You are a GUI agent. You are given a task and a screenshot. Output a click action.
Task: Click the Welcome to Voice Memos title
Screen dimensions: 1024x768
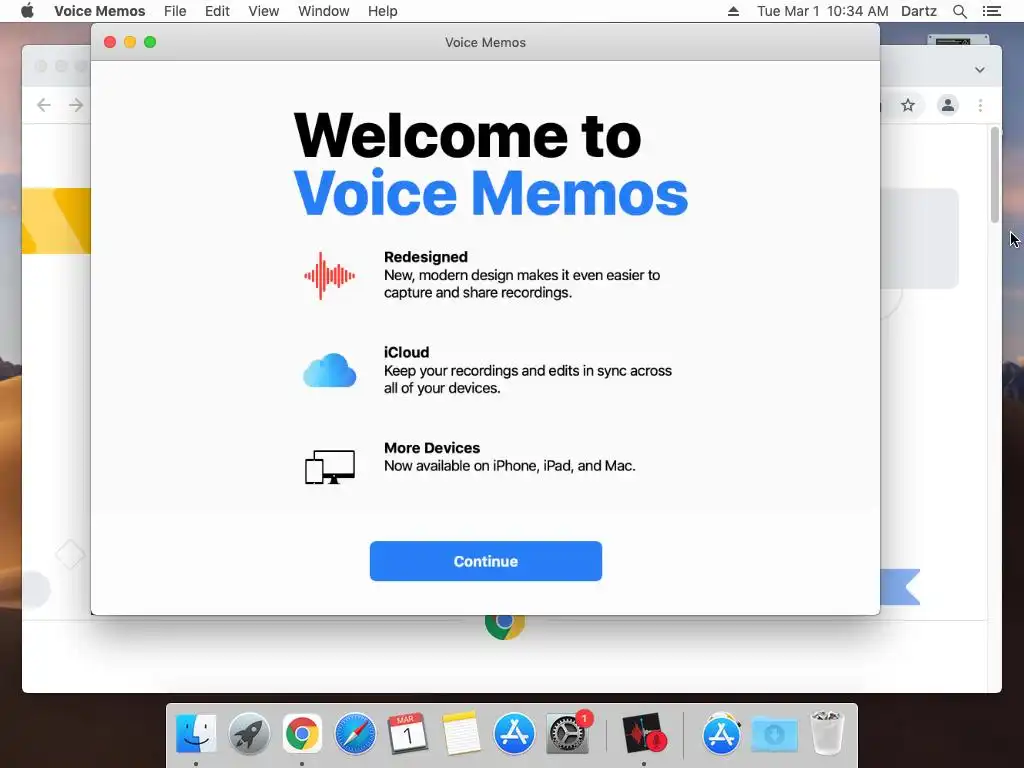coord(490,164)
